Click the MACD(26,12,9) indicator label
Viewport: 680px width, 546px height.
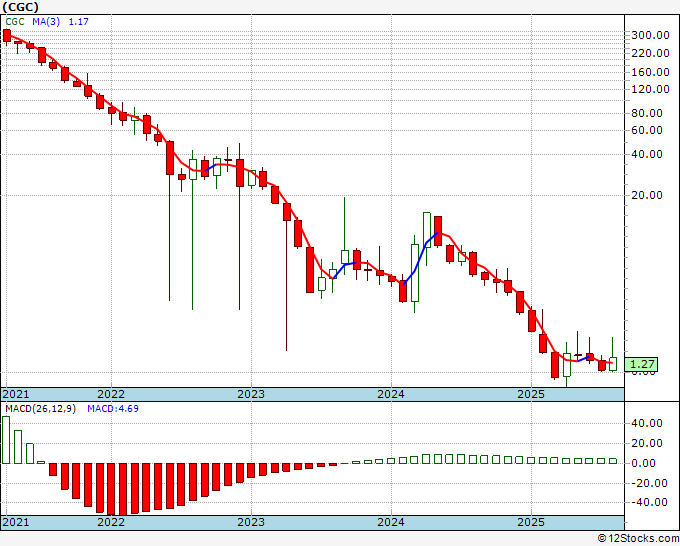point(40,409)
